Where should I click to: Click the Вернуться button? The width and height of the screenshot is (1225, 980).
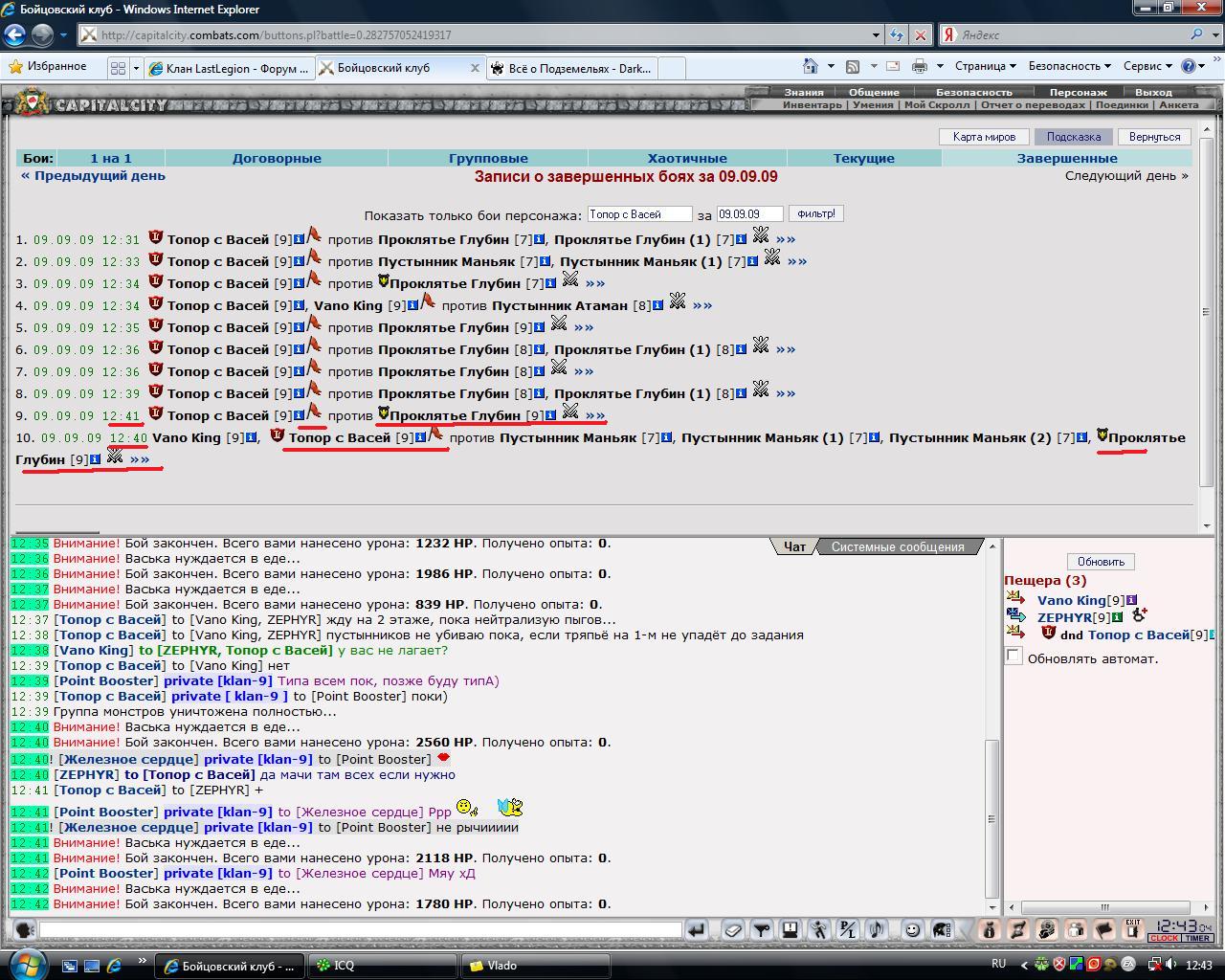coord(1154,137)
